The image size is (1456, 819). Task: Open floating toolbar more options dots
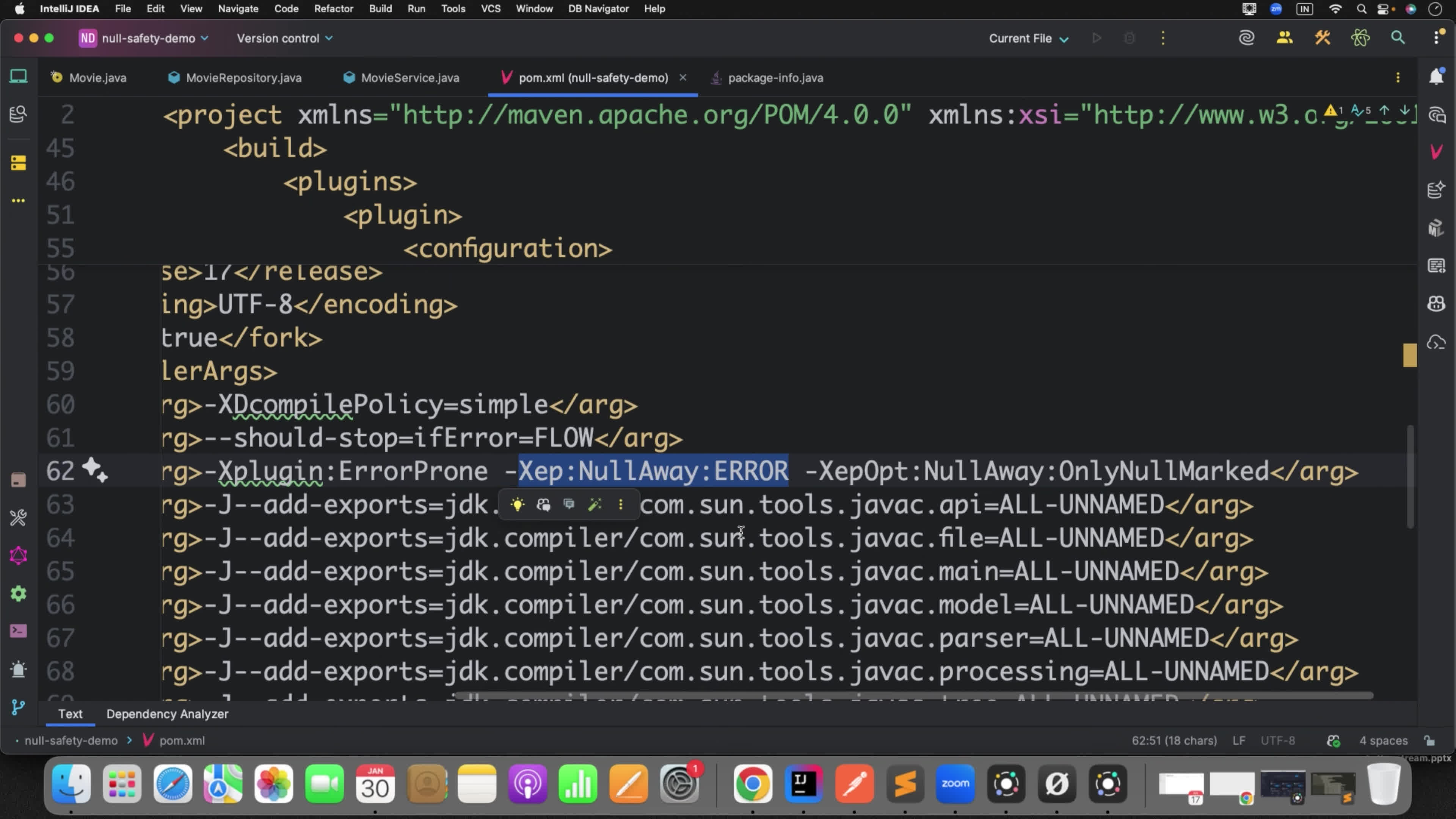coord(621,504)
